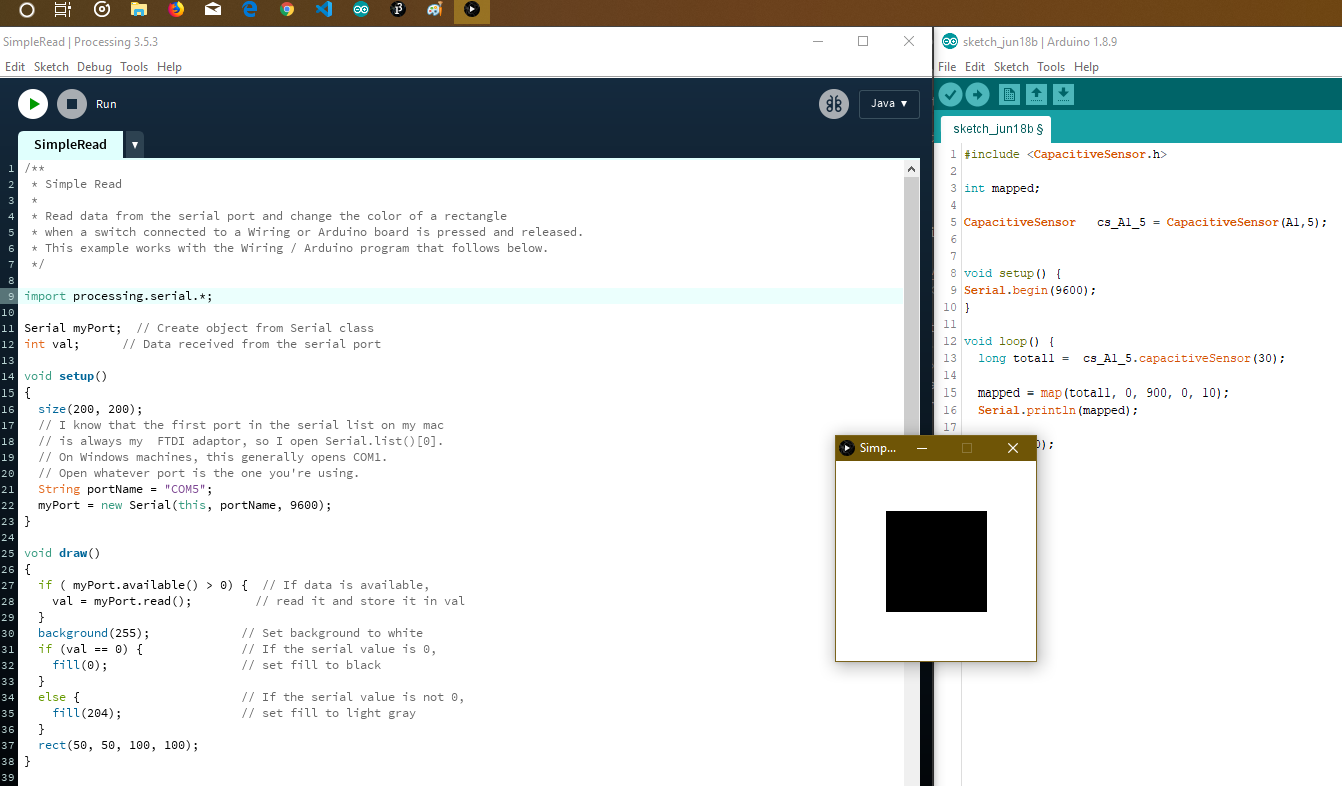Click the circular disc icon in taskbar
The image size is (1342, 786).
pyautogui.click(x=101, y=10)
